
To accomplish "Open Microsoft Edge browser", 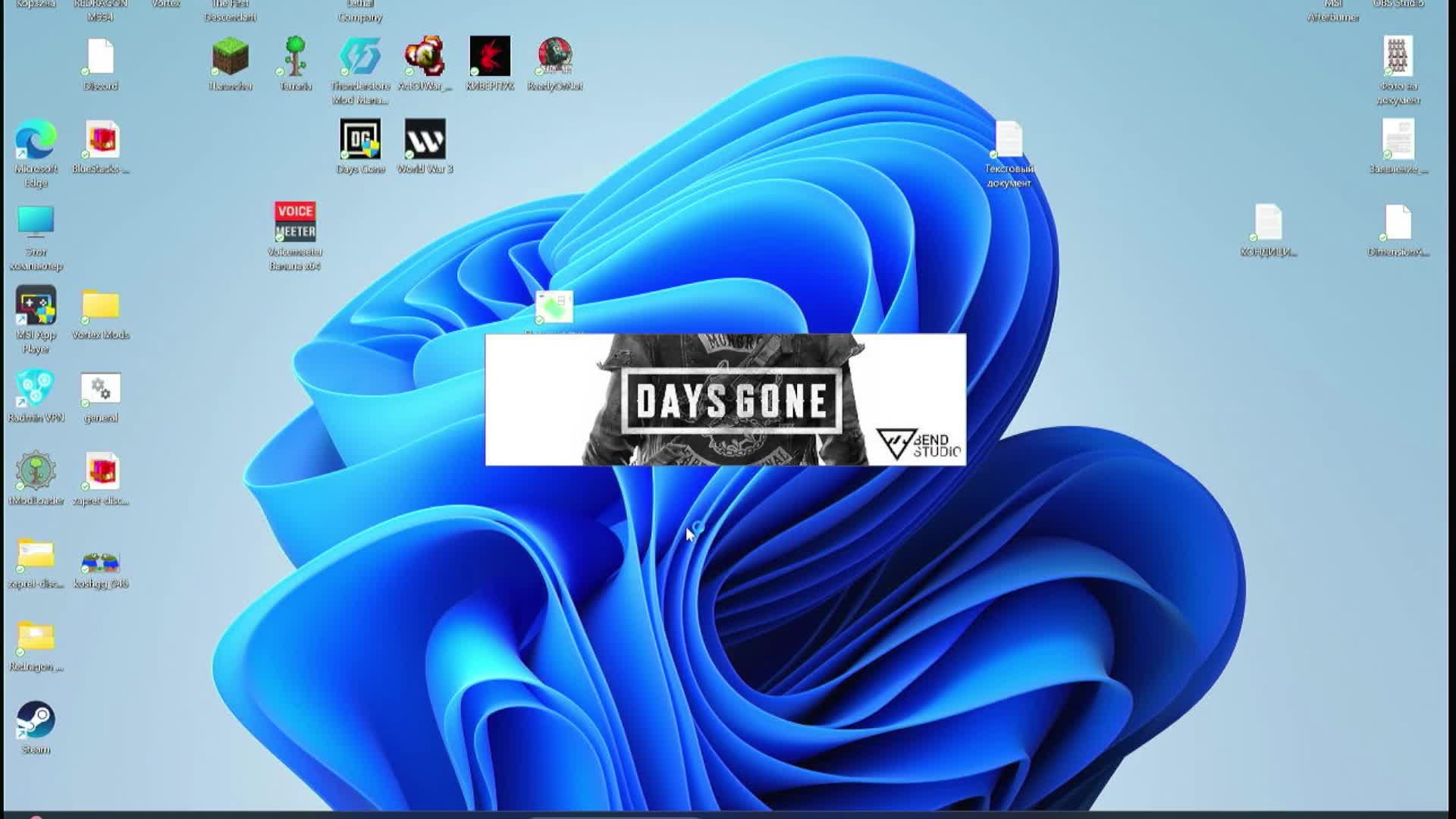I will pos(36,140).
